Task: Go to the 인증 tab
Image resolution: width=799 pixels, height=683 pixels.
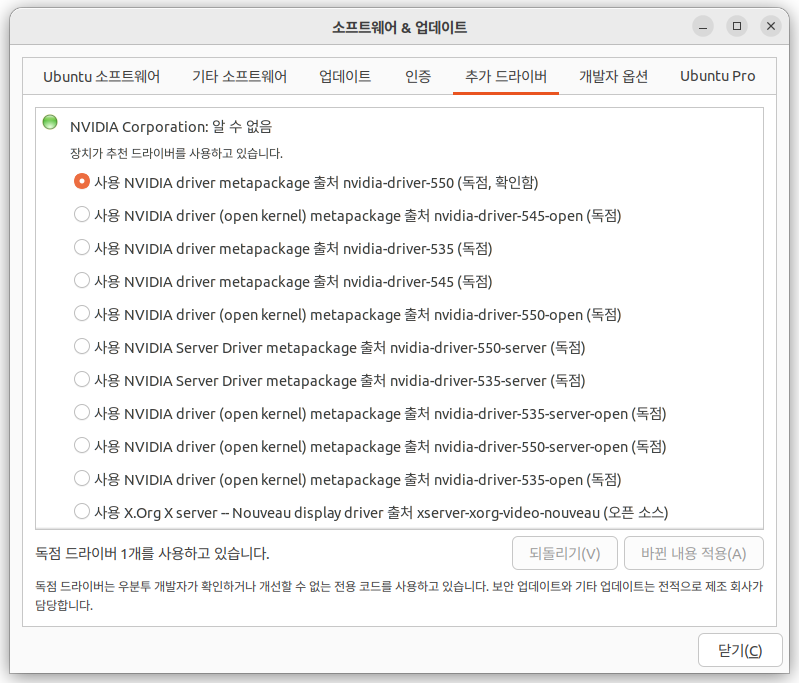Action: [x=418, y=76]
